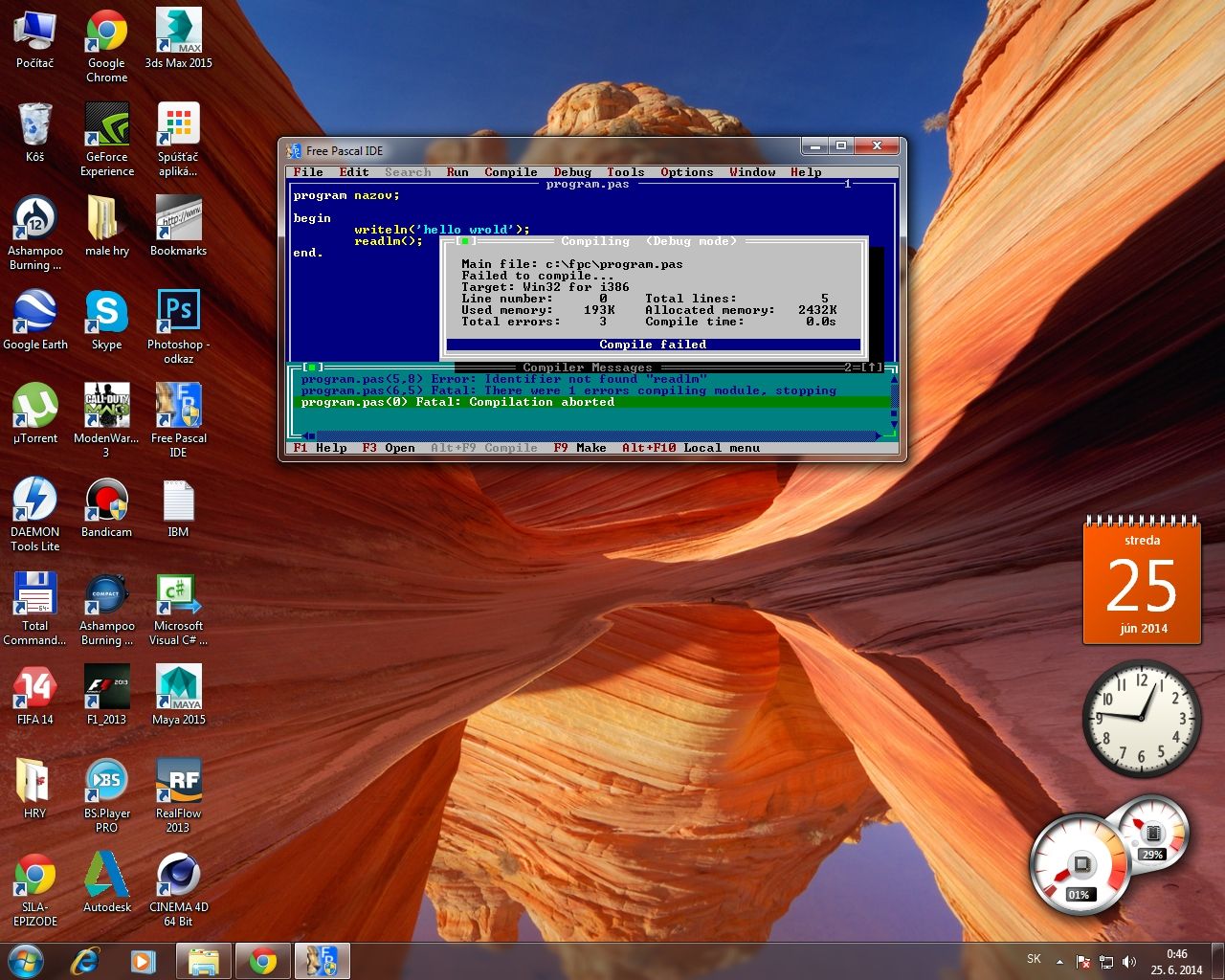
Task: Open the Compile menu
Action: [510, 172]
